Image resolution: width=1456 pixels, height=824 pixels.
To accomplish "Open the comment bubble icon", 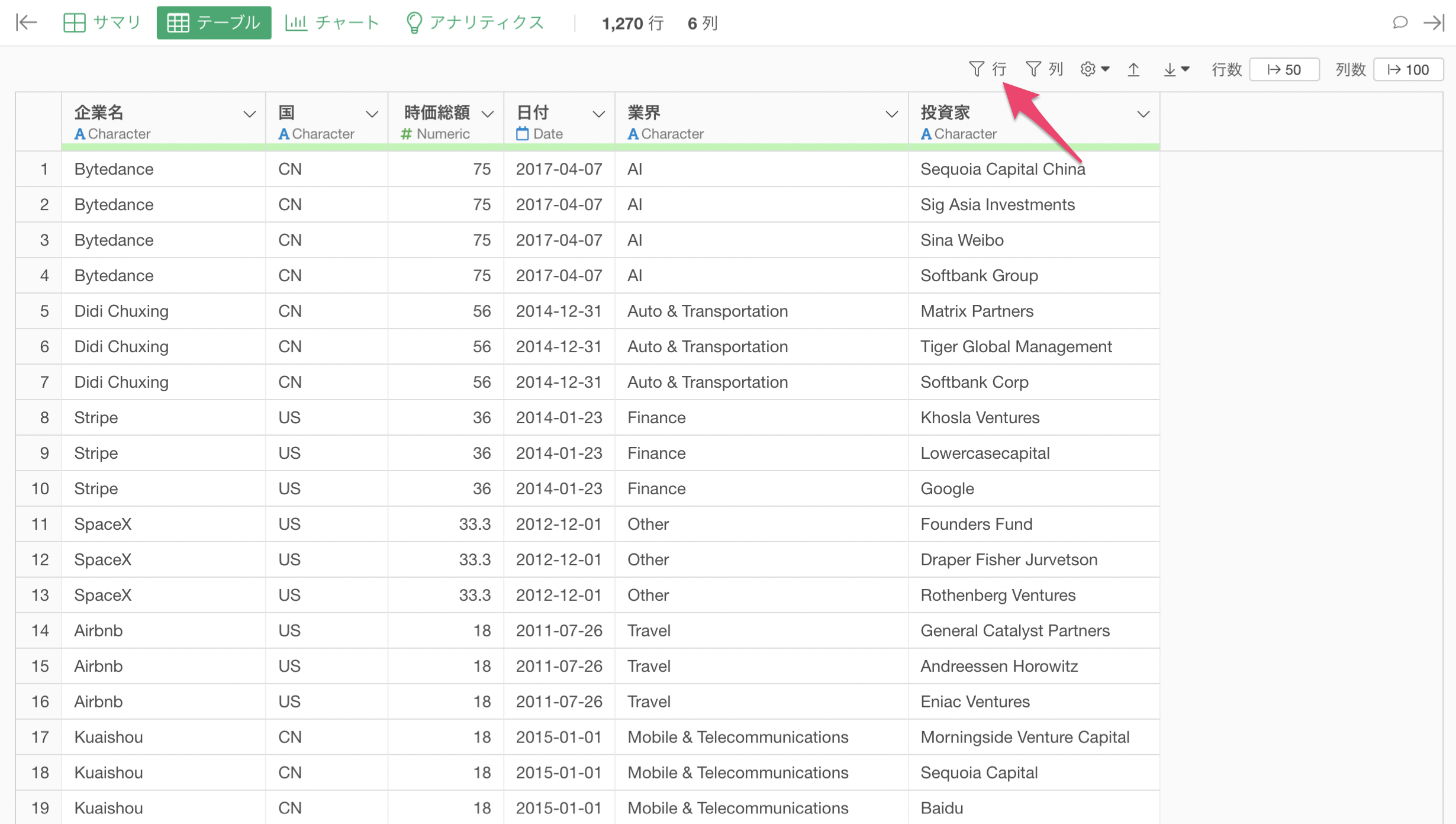I will tap(1400, 22).
